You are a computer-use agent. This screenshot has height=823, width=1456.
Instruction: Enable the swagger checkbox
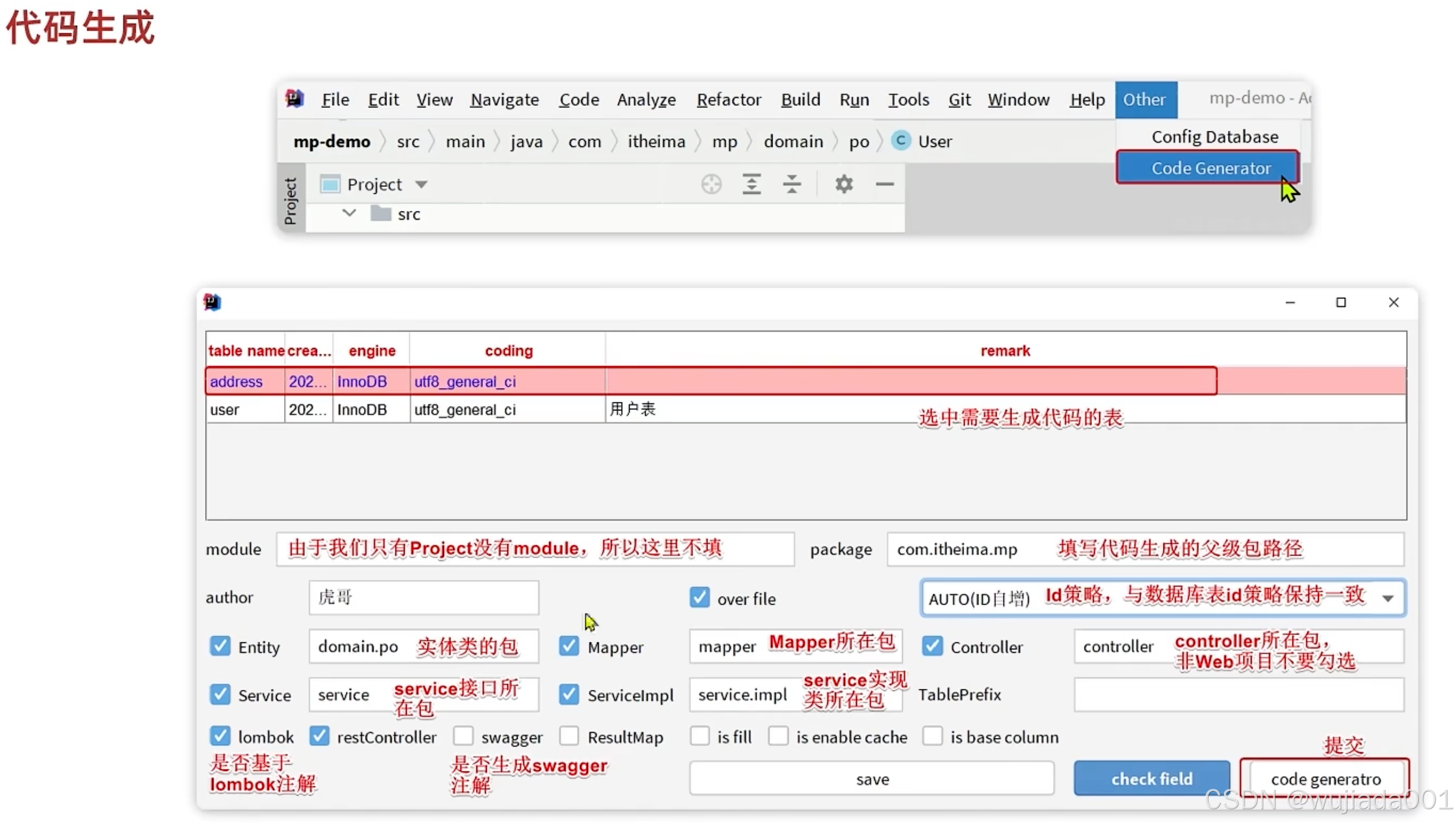coord(464,736)
